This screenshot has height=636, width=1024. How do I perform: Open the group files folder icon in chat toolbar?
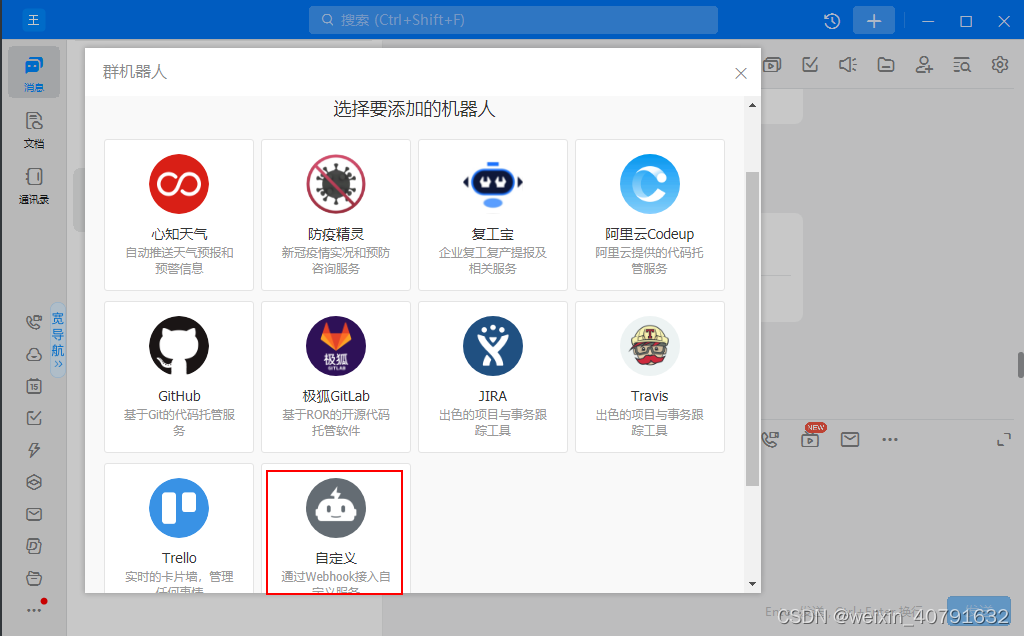(x=886, y=65)
